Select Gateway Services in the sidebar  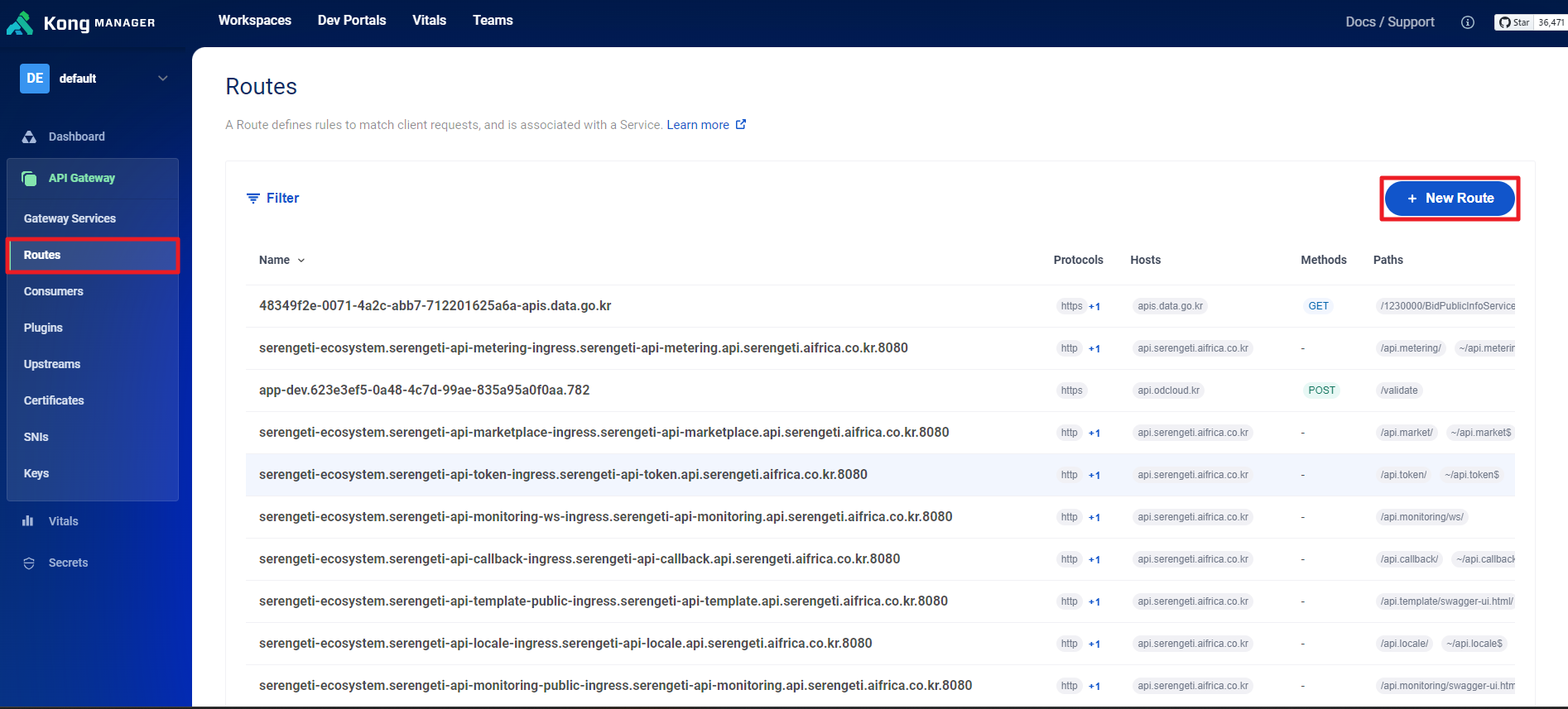pyautogui.click(x=70, y=218)
